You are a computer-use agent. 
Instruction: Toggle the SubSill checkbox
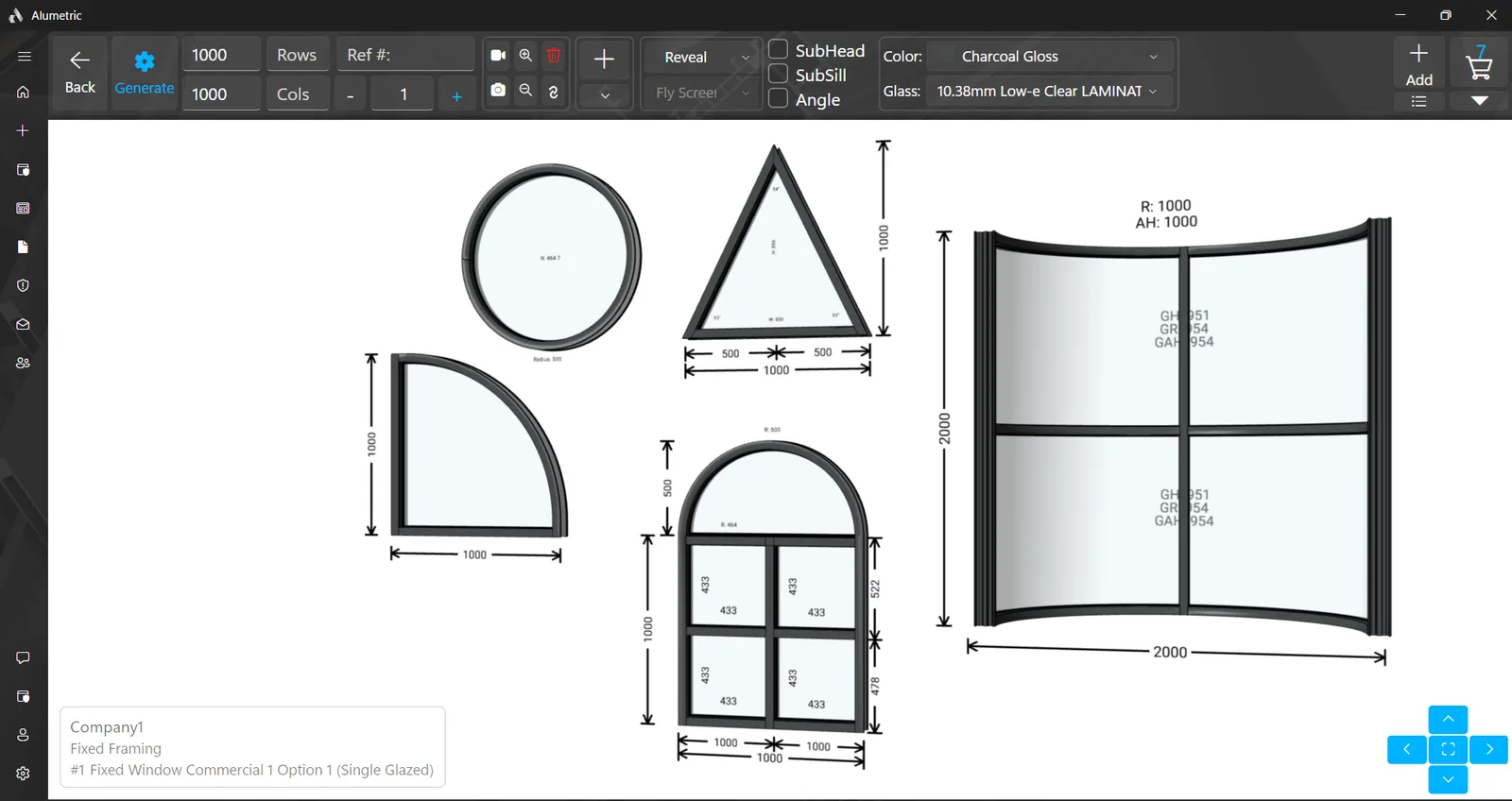[779, 74]
